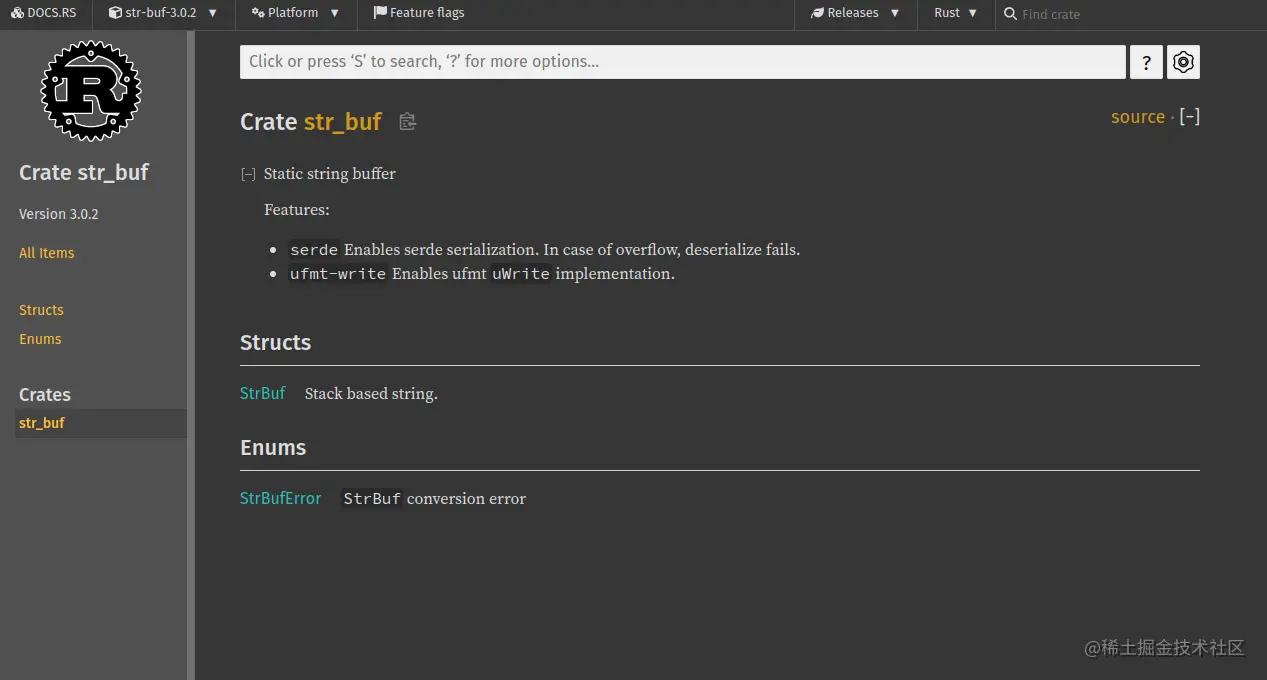Open the Rust dropdown menu
Image resolution: width=1267 pixels, height=680 pixels.
click(x=956, y=13)
